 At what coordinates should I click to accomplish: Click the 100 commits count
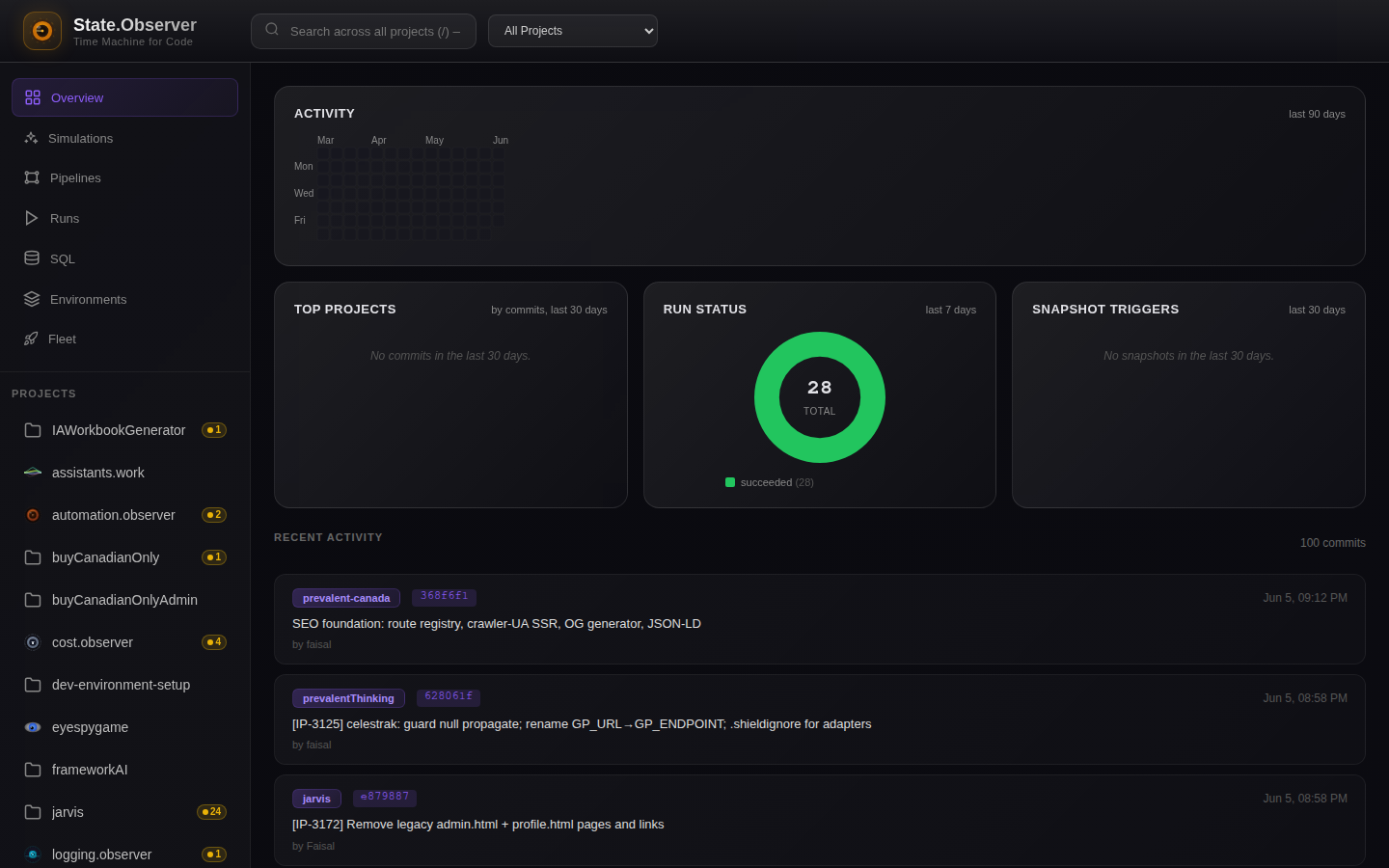1333,543
